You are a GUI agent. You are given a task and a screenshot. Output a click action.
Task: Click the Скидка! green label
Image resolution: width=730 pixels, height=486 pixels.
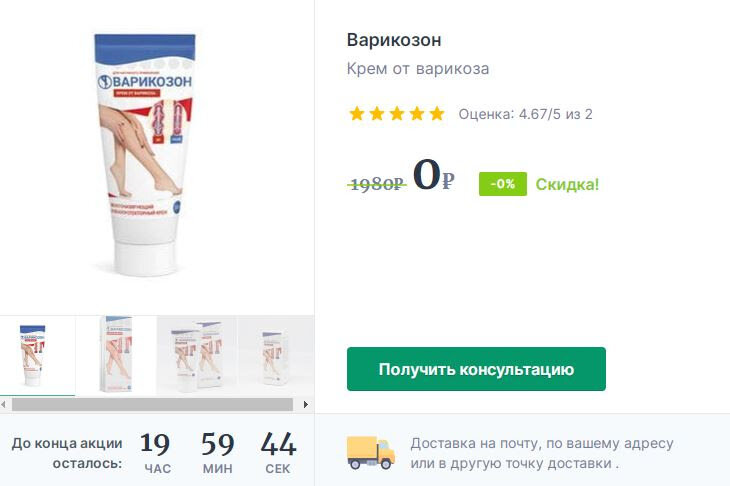(567, 184)
